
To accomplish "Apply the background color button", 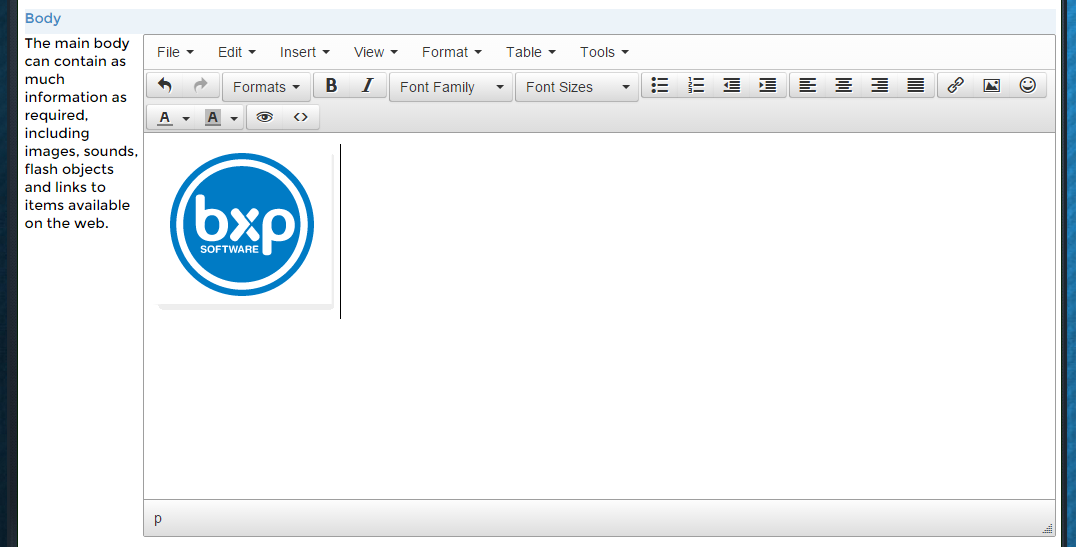I will click(x=213, y=117).
